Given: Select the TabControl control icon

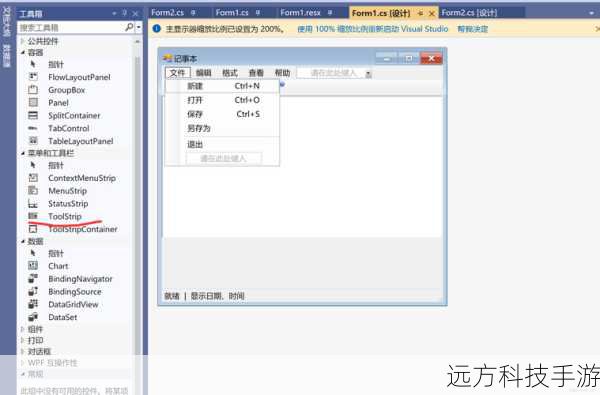Looking at the screenshot, I should click(x=33, y=128).
